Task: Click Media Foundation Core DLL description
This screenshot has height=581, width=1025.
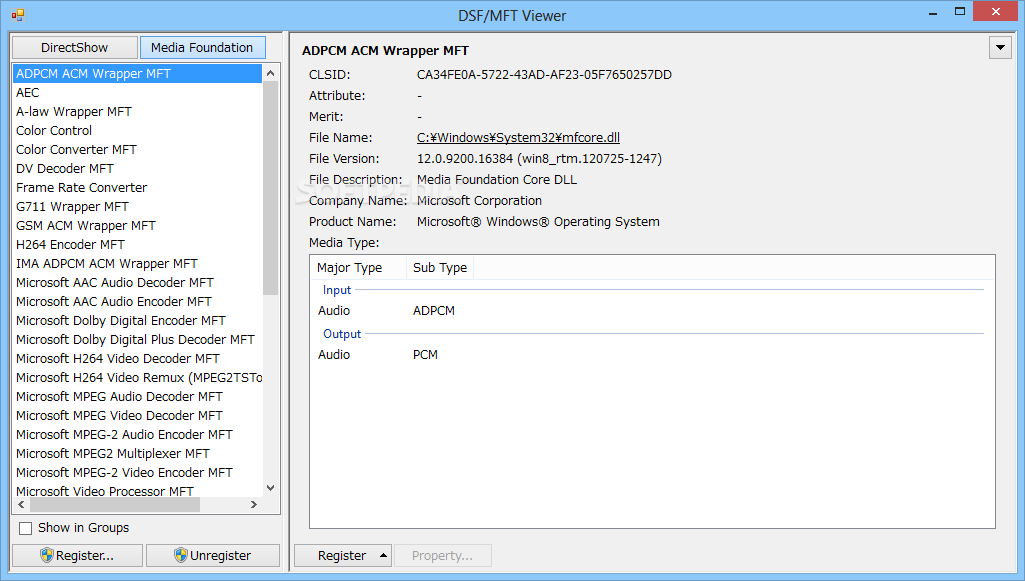Action: coord(497,180)
